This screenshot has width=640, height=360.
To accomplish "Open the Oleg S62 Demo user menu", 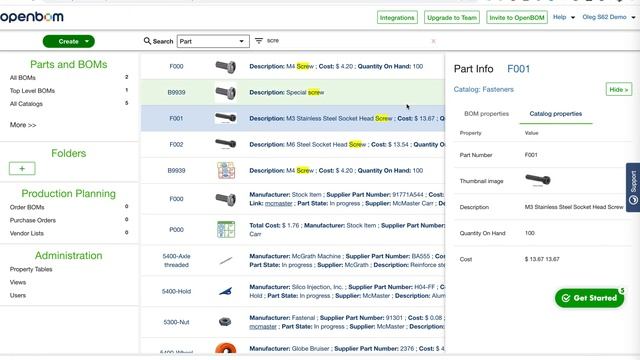I will tap(609, 17).
